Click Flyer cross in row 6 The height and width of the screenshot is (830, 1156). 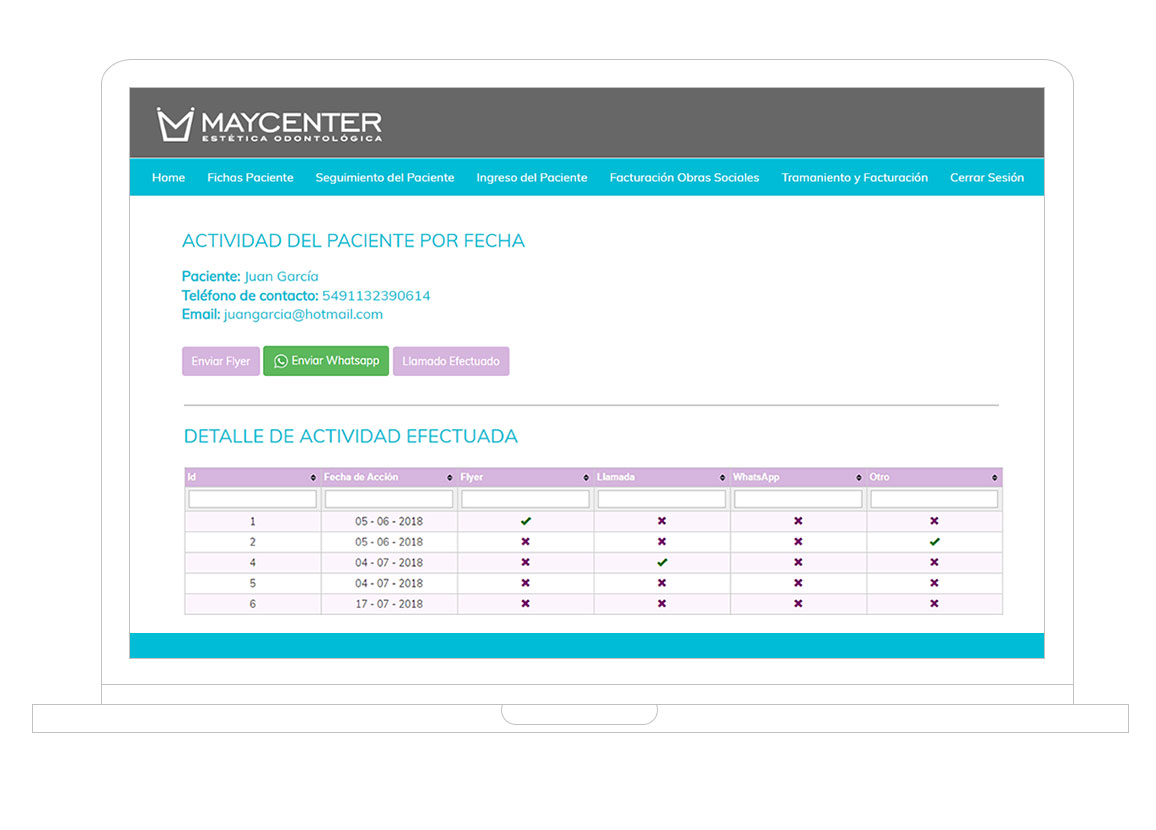coord(526,604)
